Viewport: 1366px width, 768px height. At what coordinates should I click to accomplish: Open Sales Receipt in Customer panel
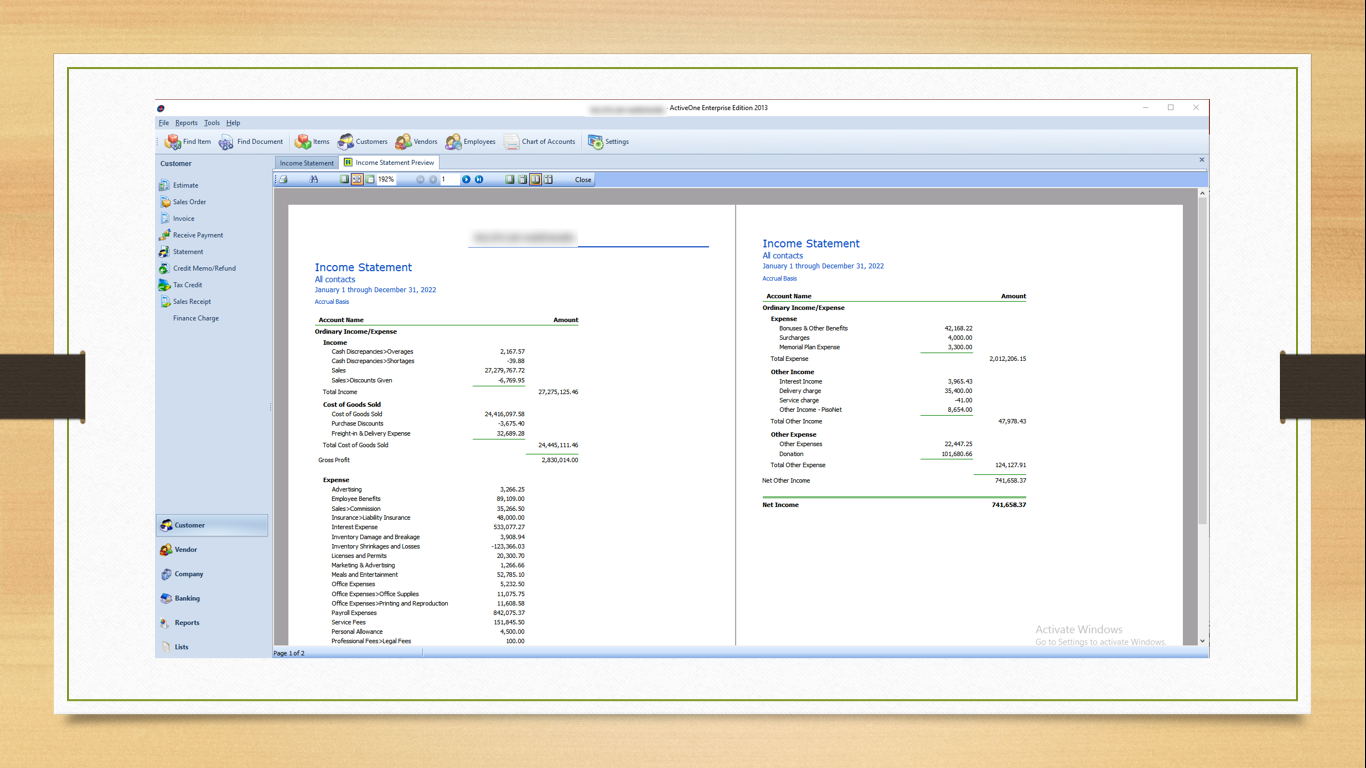[185, 302]
